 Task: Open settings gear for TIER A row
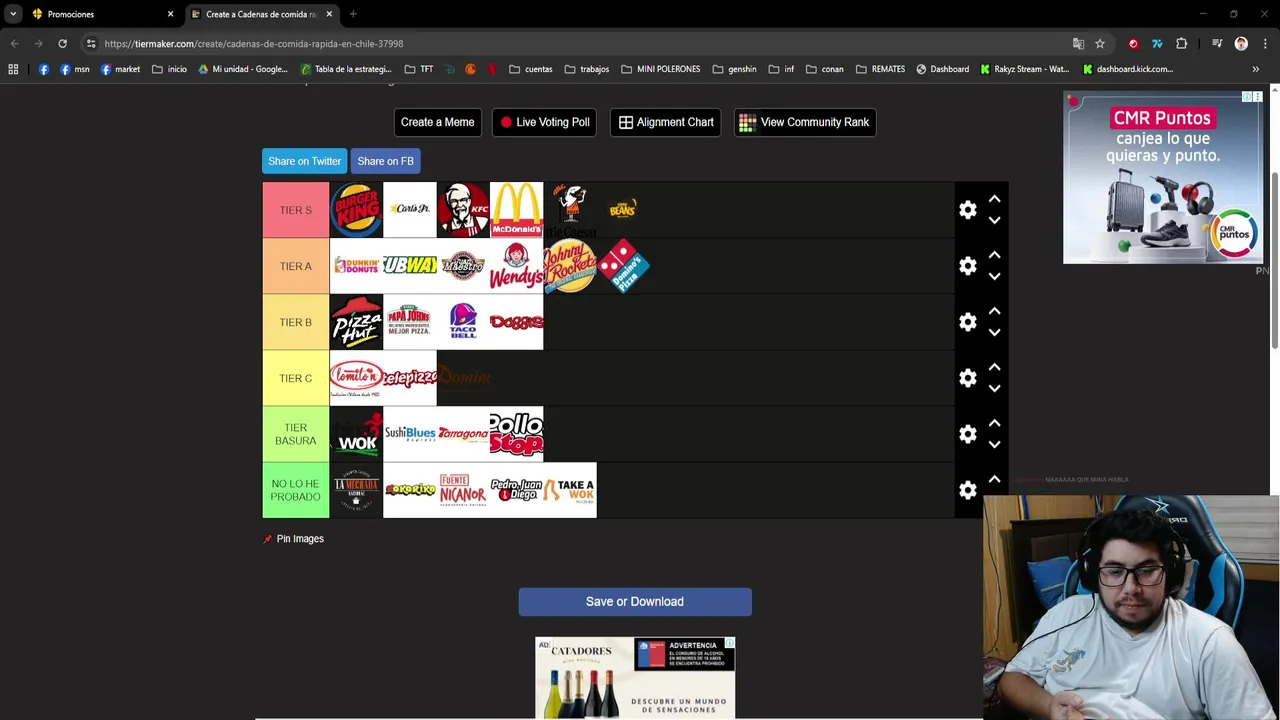coord(967,266)
